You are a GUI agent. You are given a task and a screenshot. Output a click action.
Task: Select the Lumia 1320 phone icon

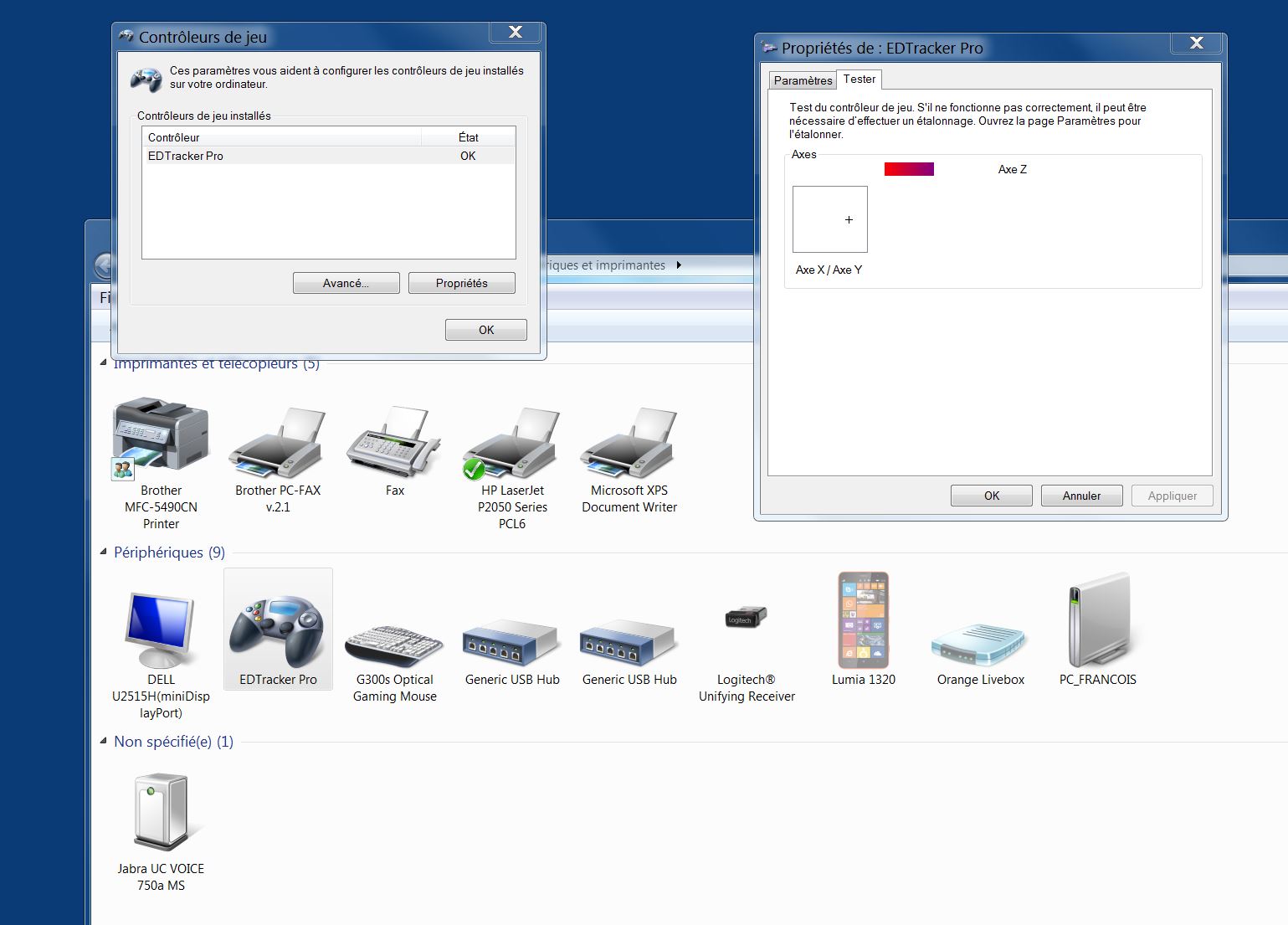[x=864, y=620]
